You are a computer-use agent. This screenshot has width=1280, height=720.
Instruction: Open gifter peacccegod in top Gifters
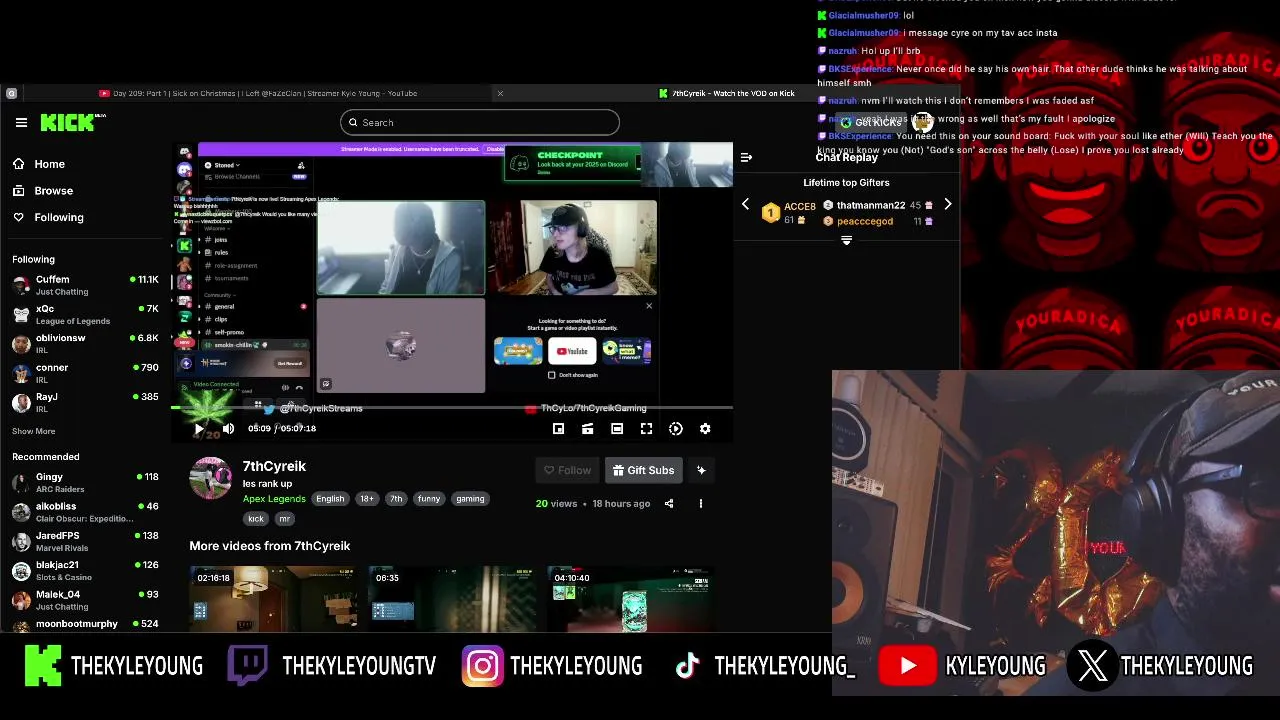click(865, 221)
